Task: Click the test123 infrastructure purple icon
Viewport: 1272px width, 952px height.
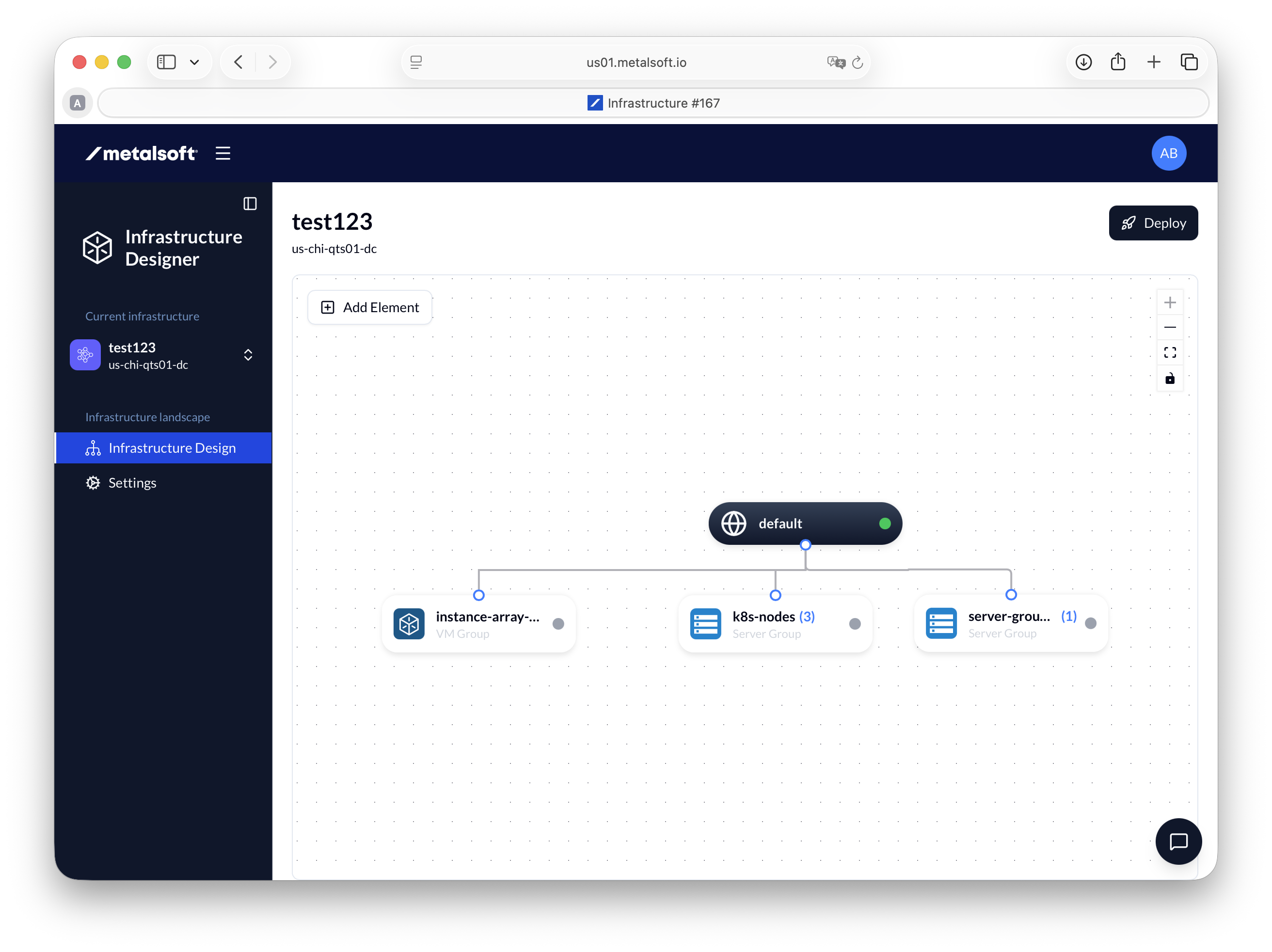Action: [85, 355]
